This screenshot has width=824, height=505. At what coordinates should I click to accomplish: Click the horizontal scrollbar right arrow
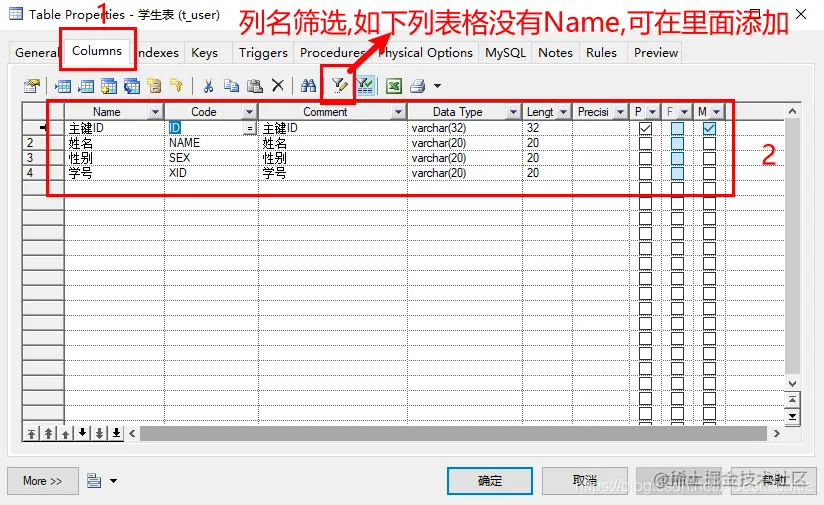[x=776, y=434]
